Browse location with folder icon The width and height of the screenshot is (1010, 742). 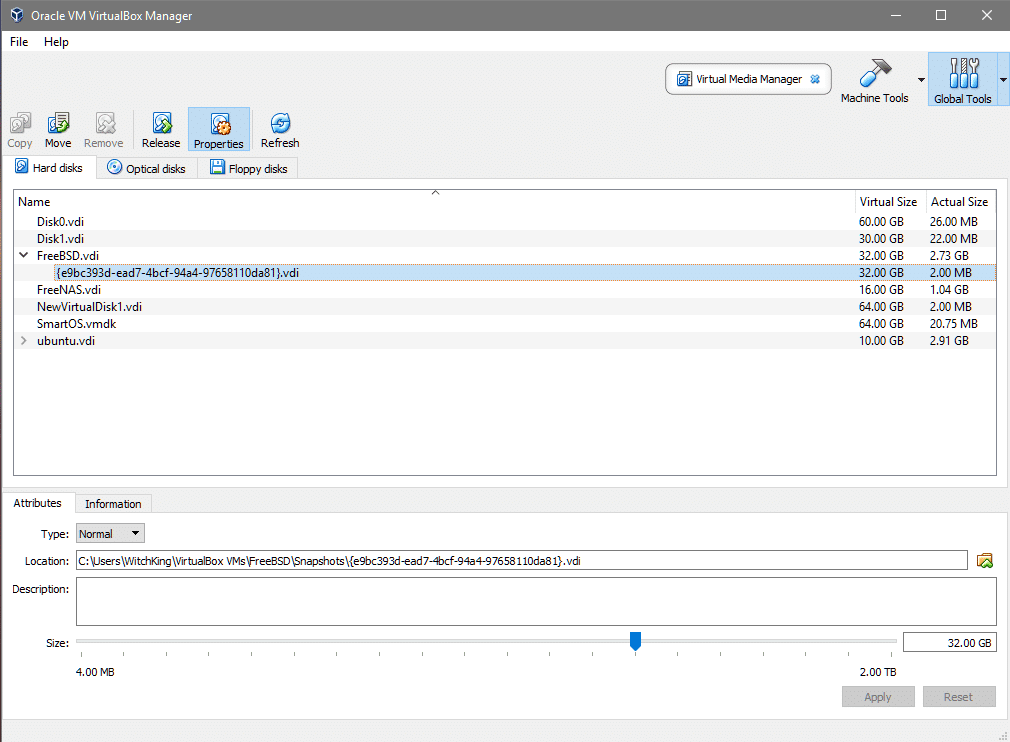[x=985, y=561]
